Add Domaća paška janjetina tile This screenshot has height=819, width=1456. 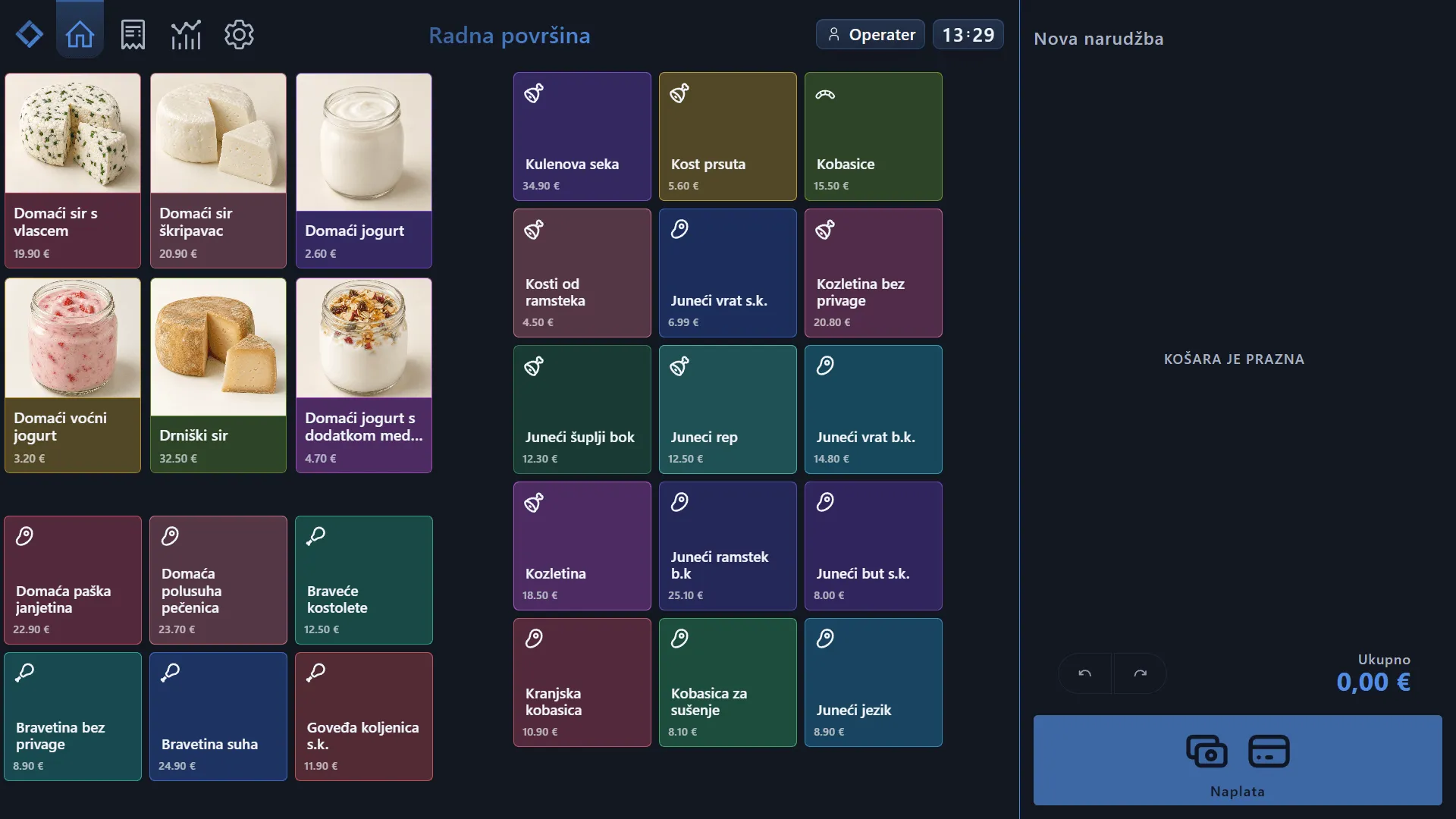click(x=73, y=580)
